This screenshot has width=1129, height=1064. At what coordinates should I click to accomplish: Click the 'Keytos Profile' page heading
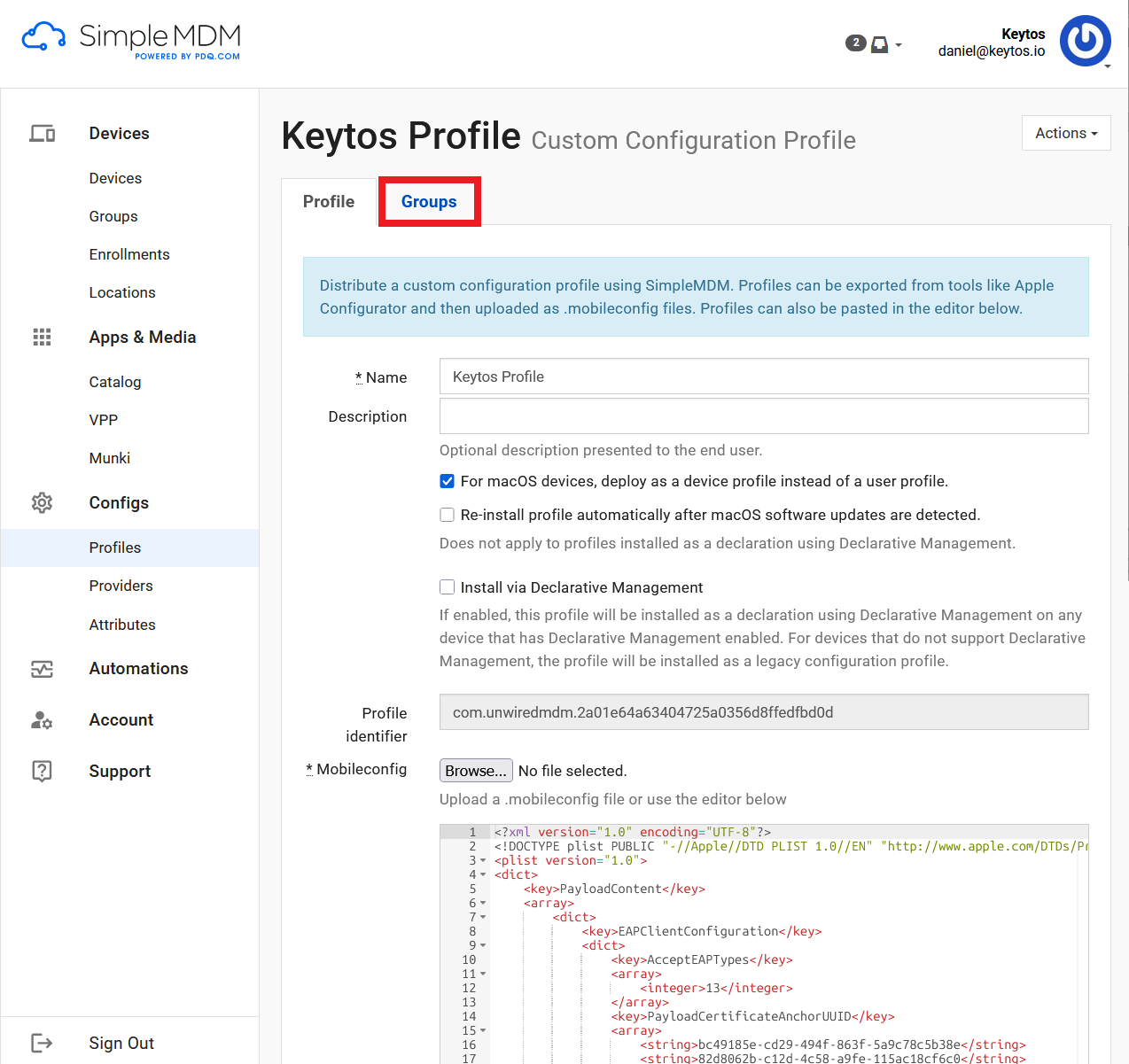[x=401, y=136]
